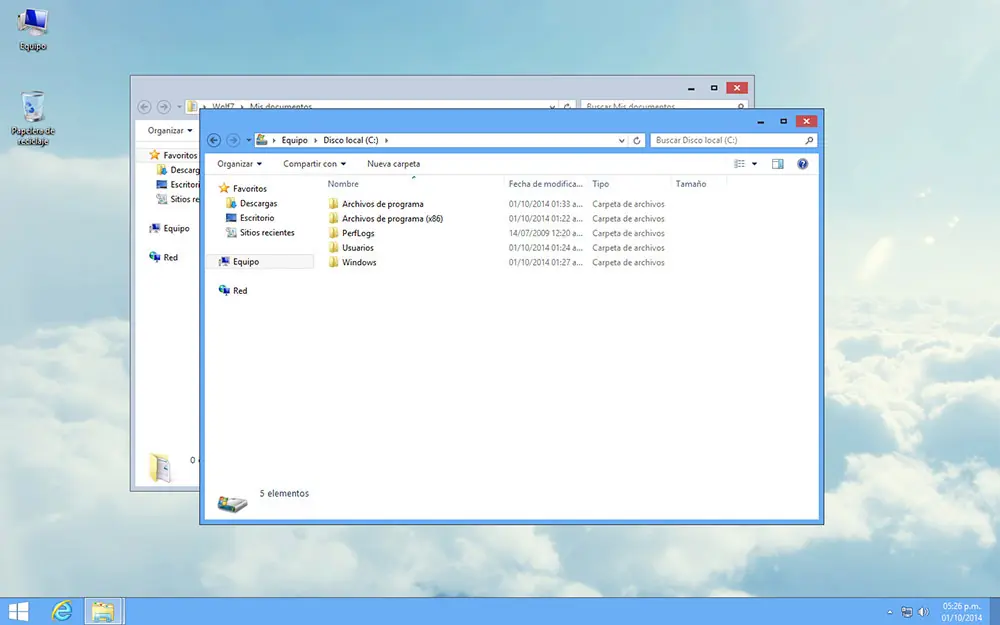Click drive icon in details pane

232,504
